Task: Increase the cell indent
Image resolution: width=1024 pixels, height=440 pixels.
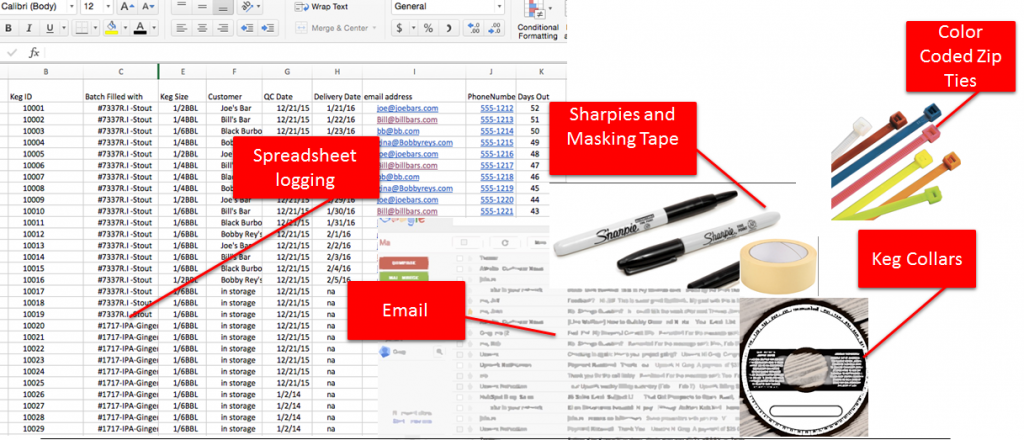Action: (268, 28)
